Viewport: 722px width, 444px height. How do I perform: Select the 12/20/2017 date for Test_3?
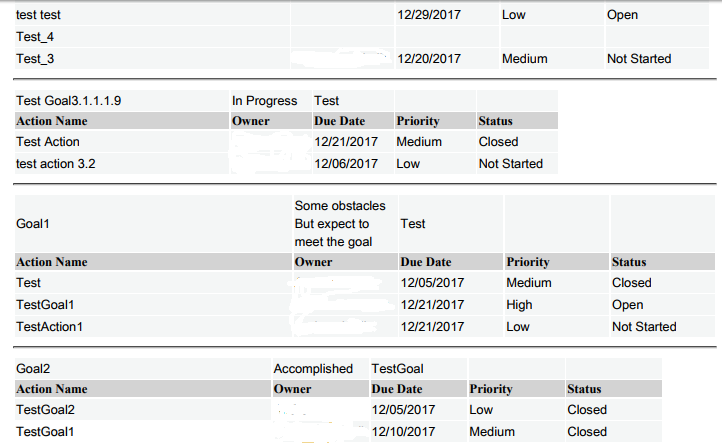pyautogui.click(x=430, y=59)
